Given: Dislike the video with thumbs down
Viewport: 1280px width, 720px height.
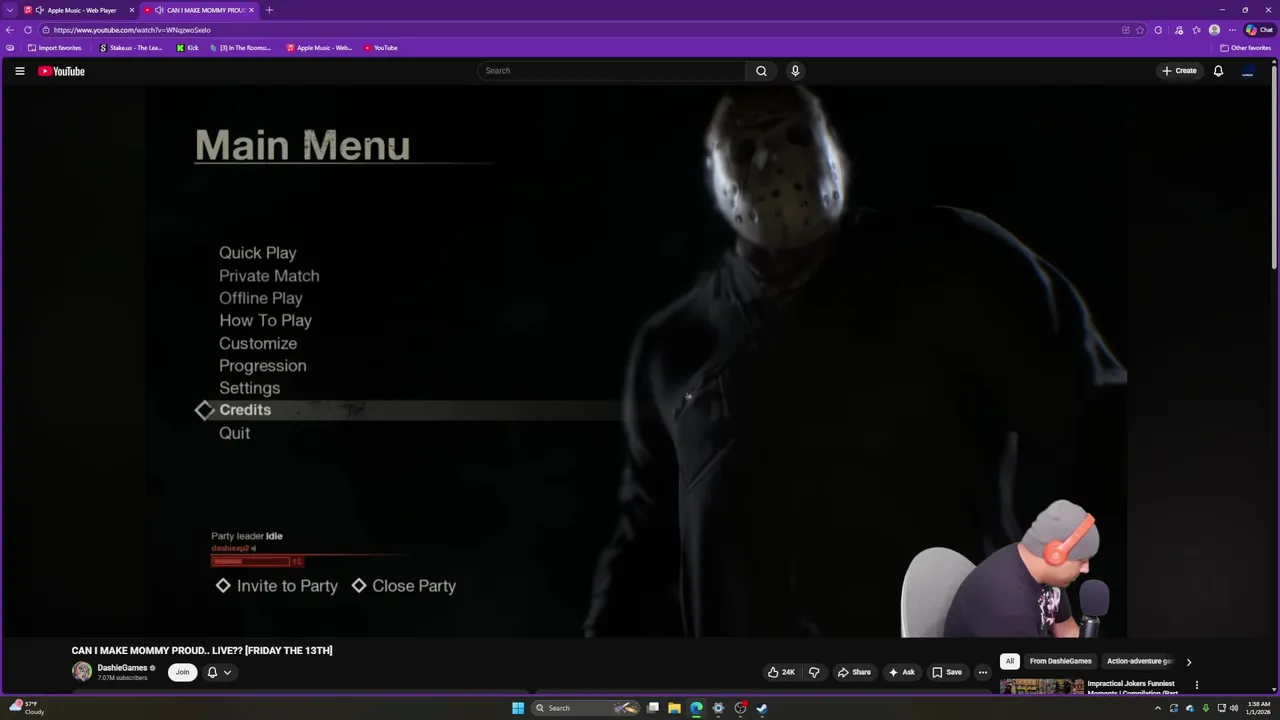Looking at the screenshot, I should point(814,672).
